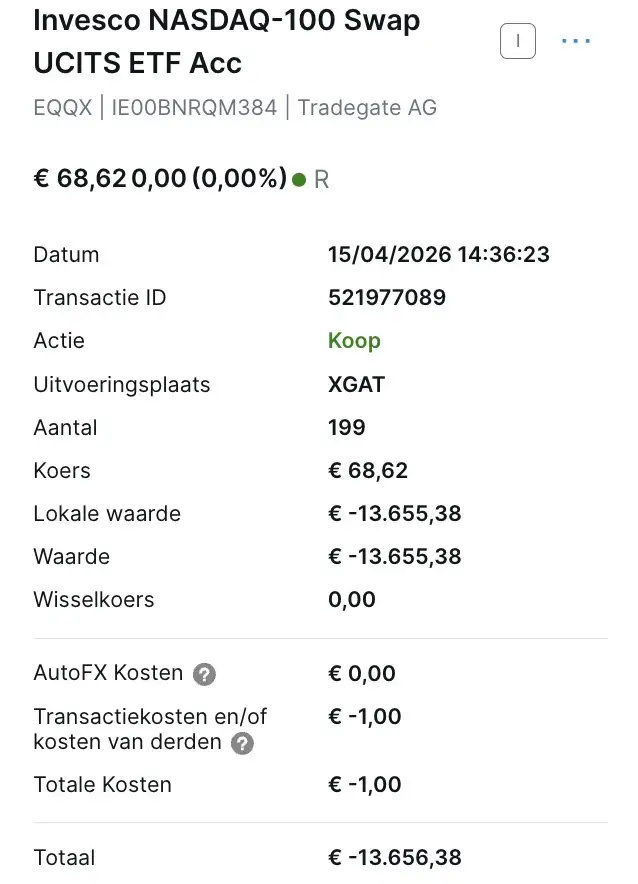Screen dimensions: 638x884
Task: Click the green market status dot
Action: (299, 180)
